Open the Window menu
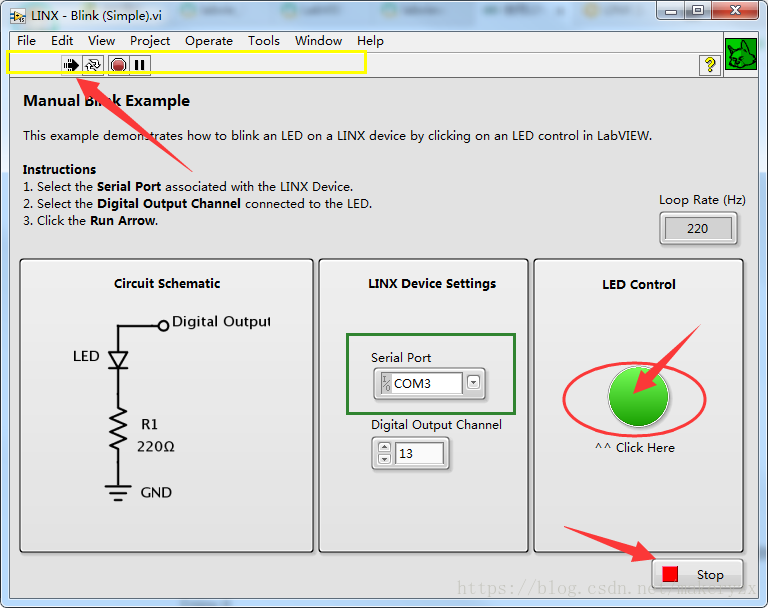 pyautogui.click(x=318, y=41)
